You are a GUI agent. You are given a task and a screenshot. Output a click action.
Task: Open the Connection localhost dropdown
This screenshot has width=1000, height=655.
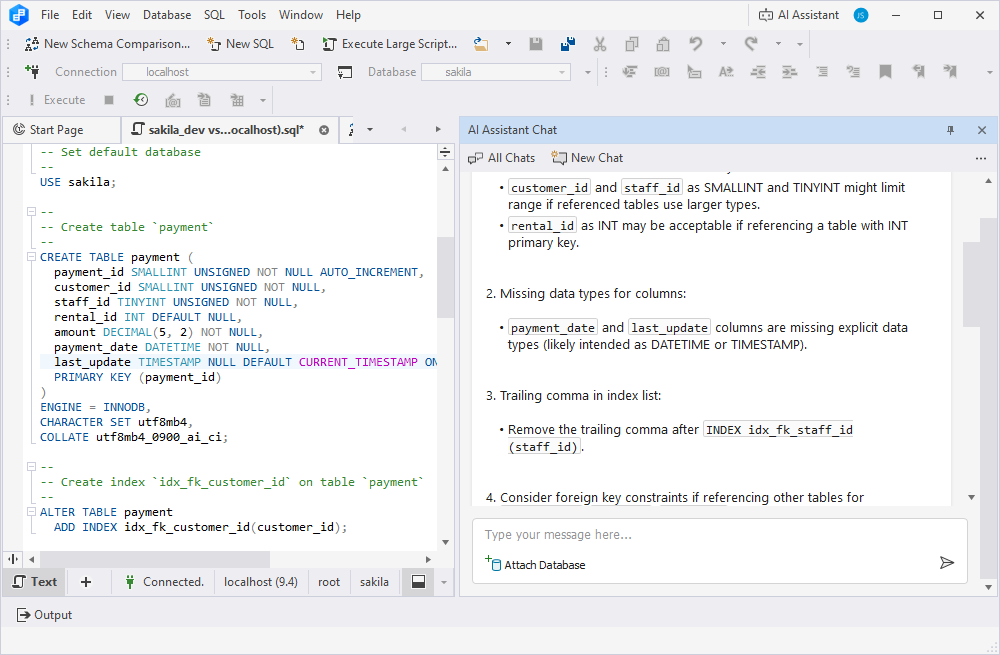[x=222, y=72]
